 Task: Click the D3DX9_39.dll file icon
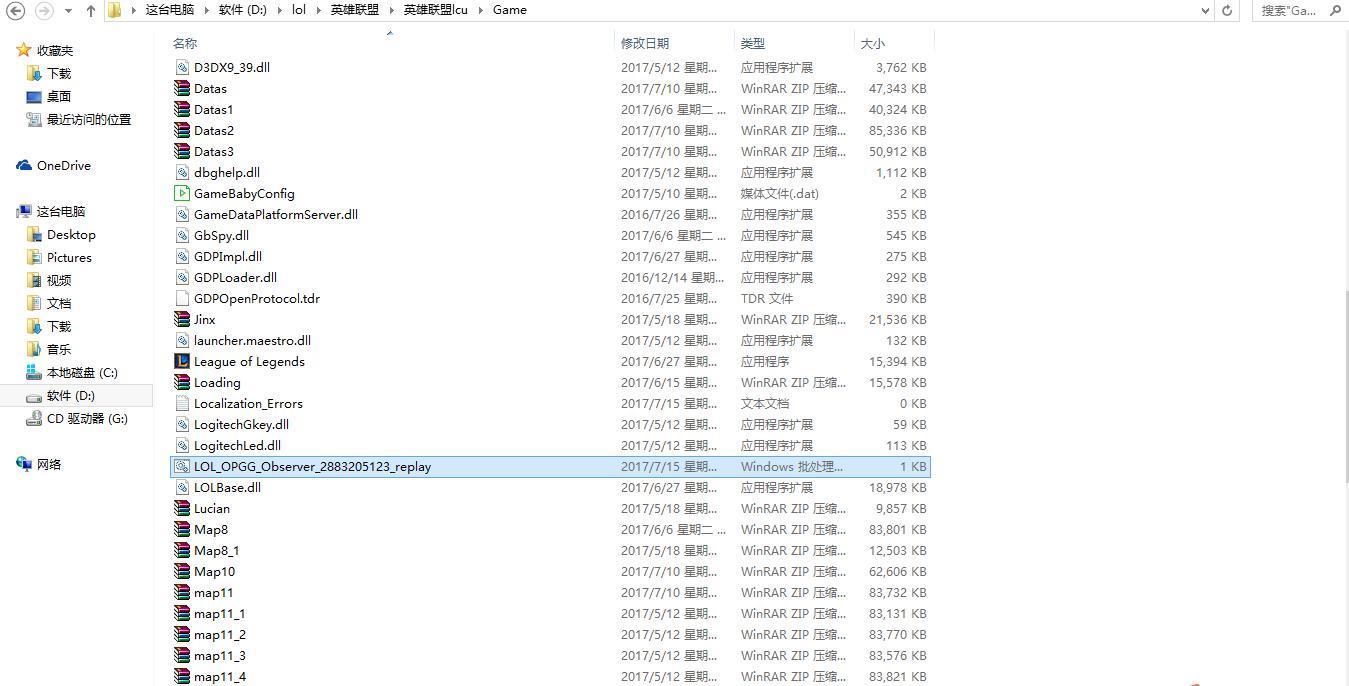point(182,68)
